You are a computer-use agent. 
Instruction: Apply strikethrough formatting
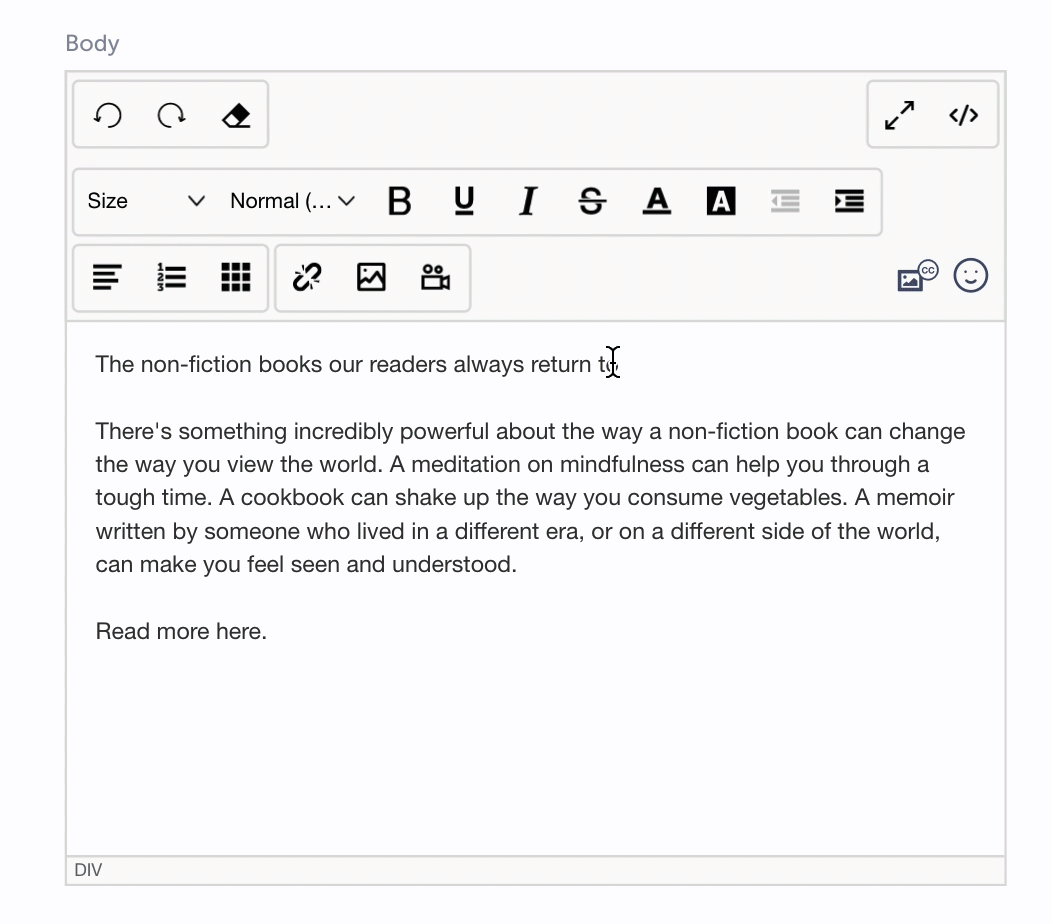(592, 201)
